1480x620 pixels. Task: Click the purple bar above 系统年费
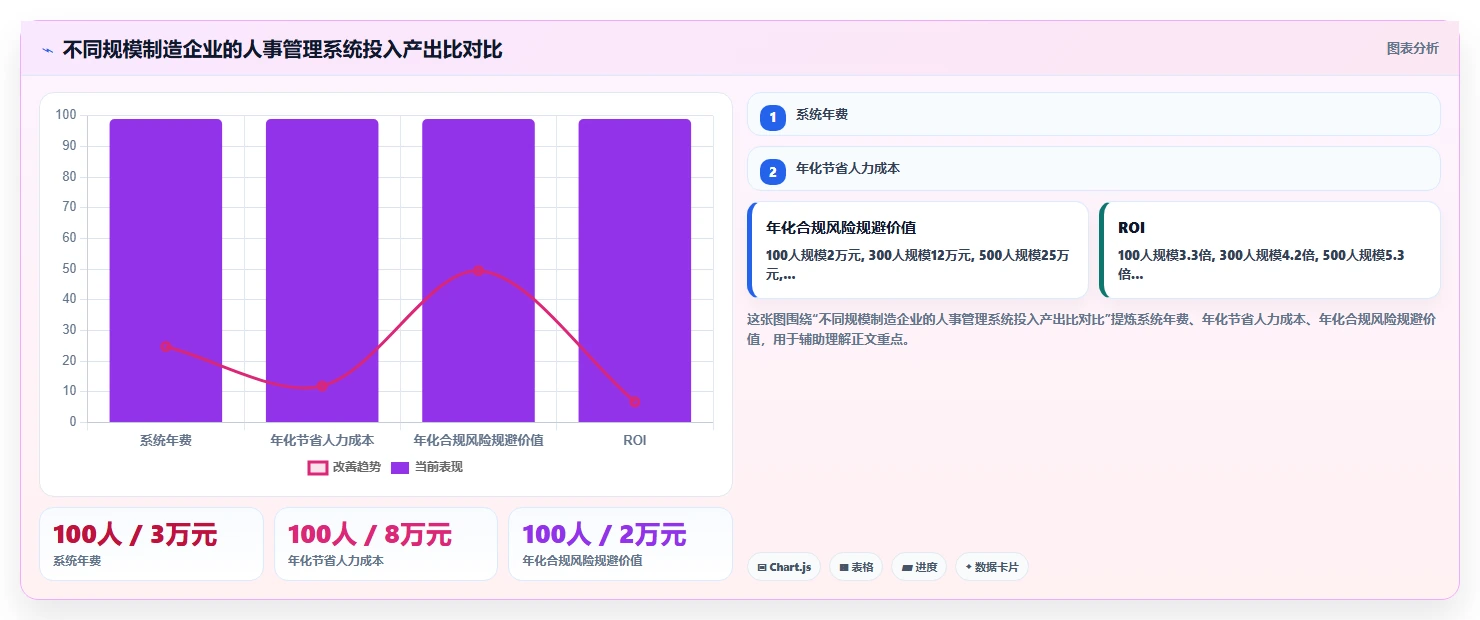tap(166, 270)
